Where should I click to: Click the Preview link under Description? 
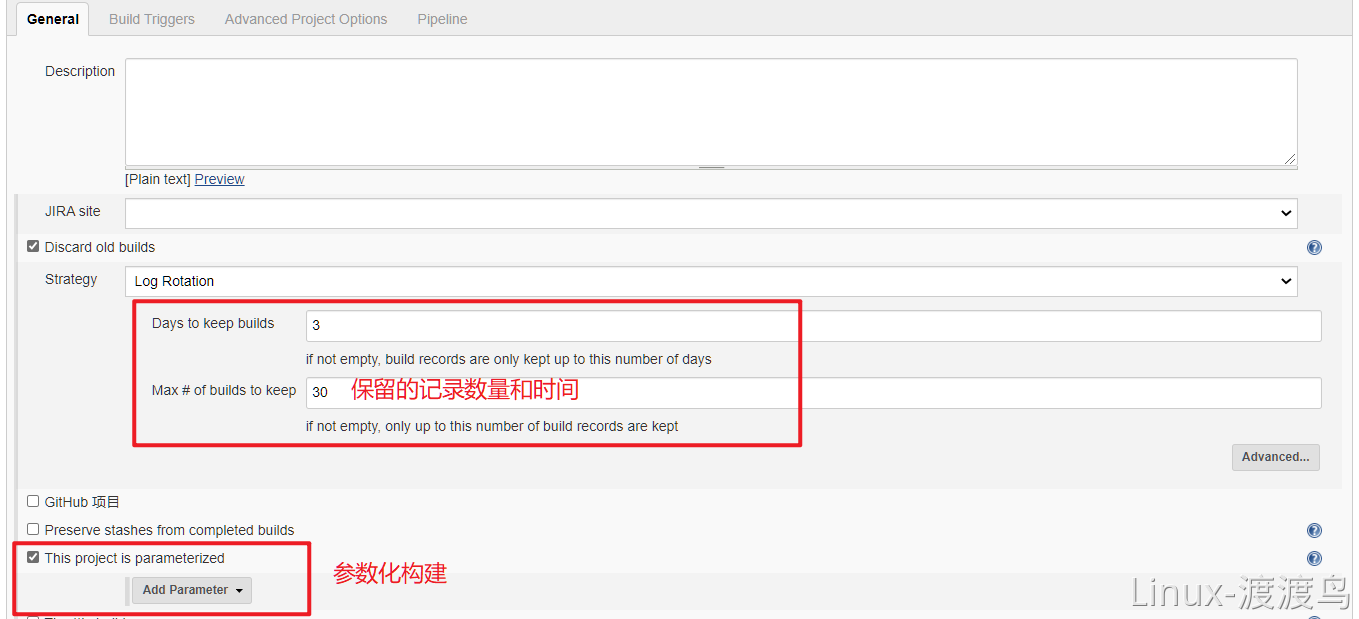(x=219, y=179)
